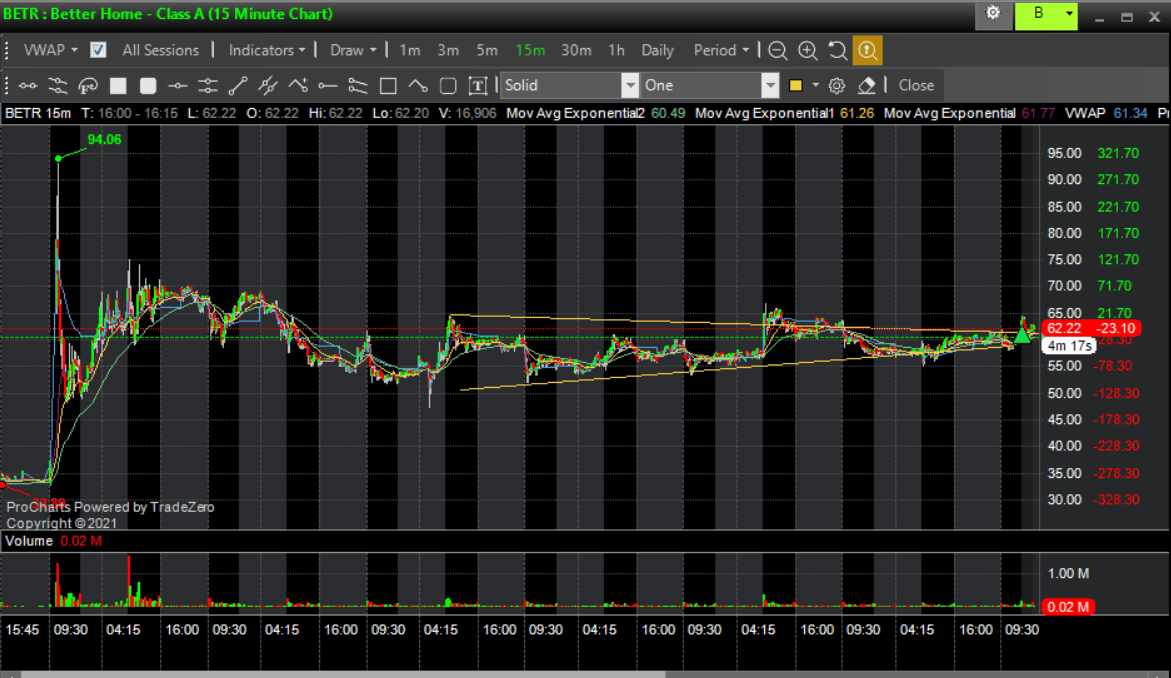Open the One line width dropdown
Image resolution: width=1171 pixels, height=678 pixels.
coord(769,86)
